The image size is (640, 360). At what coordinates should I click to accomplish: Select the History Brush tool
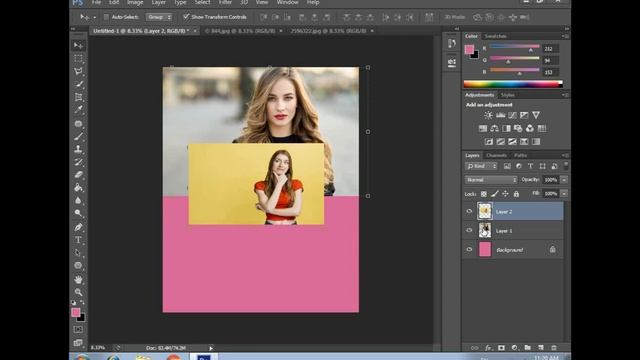(78, 162)
